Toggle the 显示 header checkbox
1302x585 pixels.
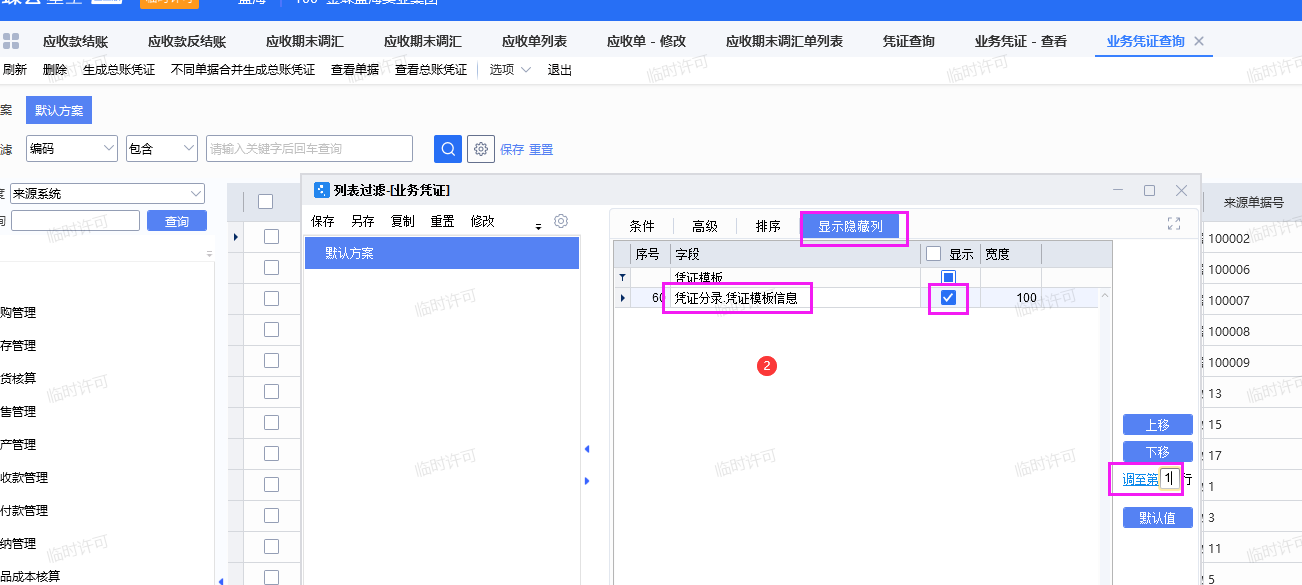[x=933, y=254]
